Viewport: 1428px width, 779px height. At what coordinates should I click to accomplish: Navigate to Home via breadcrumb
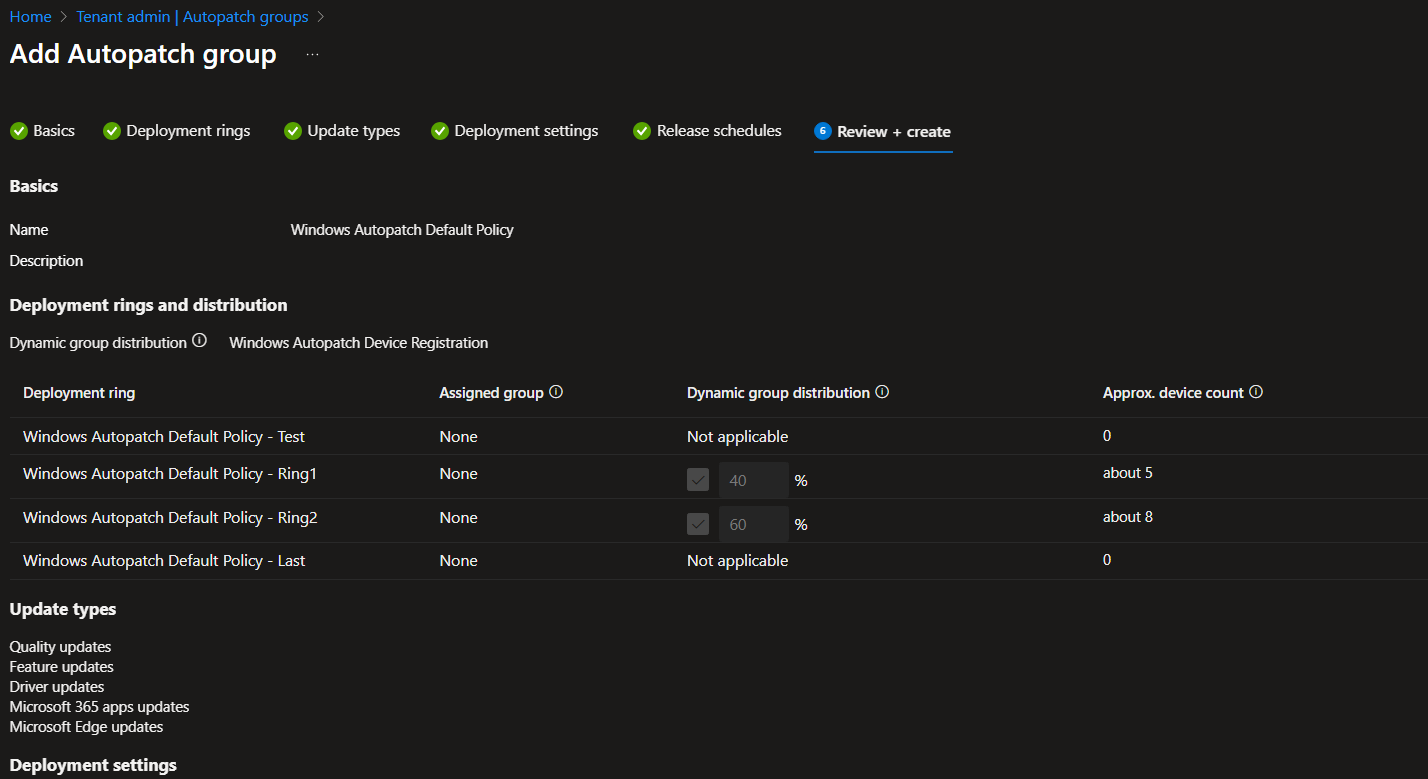[x=30, y=16]
